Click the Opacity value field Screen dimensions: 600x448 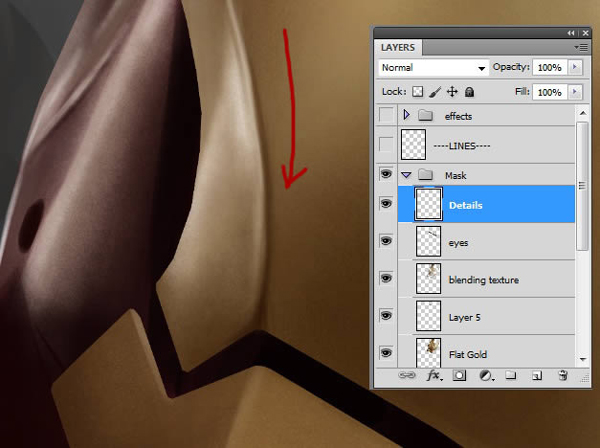(549, 68)
